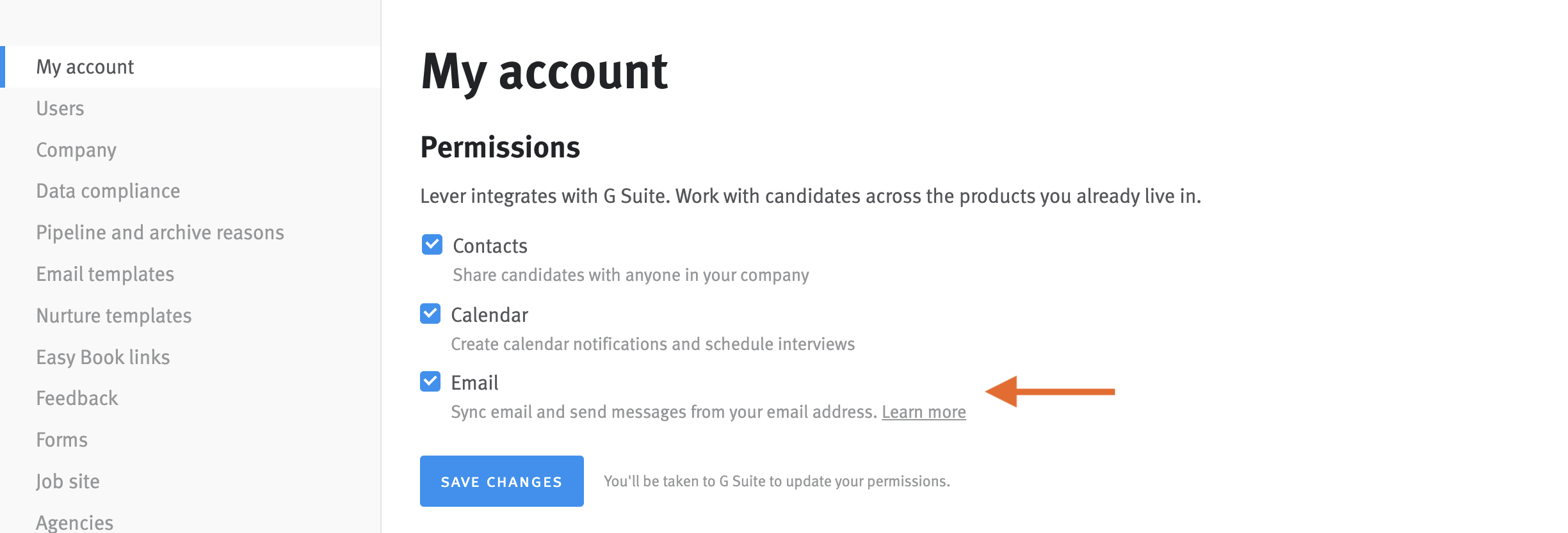Open the Learn more link about email sync
This screenshot has height=533, width=1568.
tap(924, 412)
